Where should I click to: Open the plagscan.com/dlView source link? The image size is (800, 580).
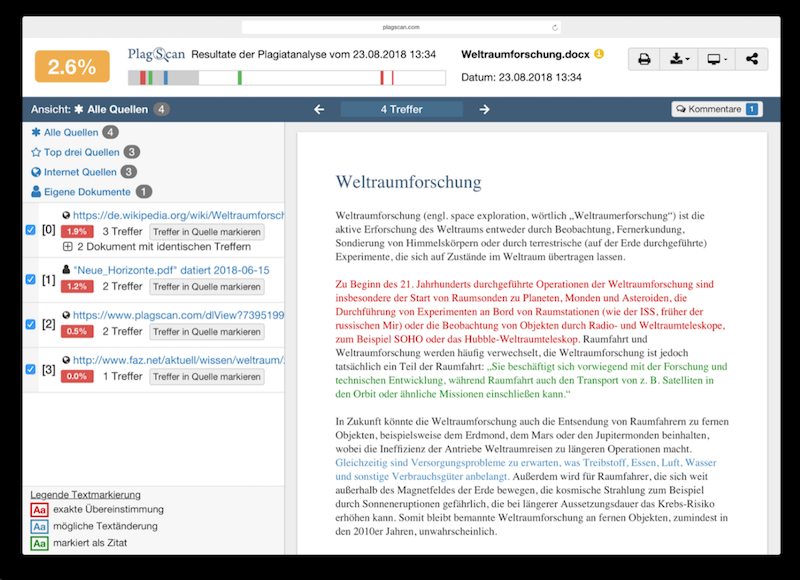coord(179,315)
